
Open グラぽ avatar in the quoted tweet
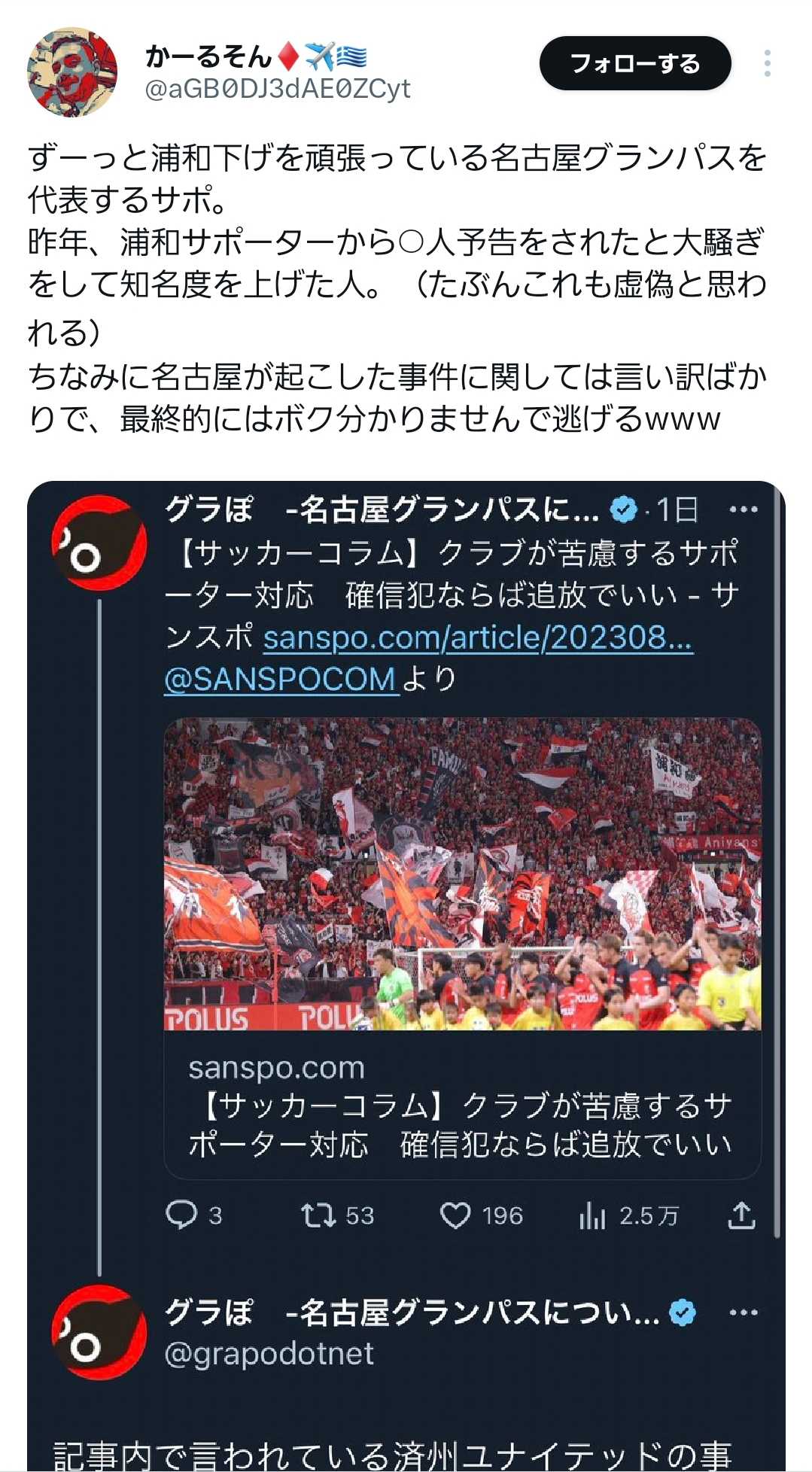(x=99, y=543)
